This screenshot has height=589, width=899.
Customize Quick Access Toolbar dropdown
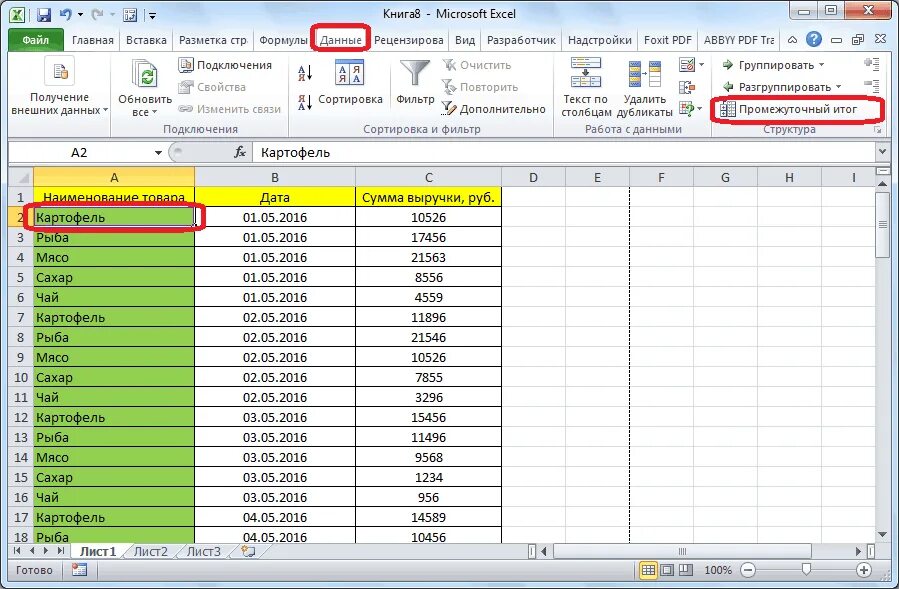tap(153, 15)
